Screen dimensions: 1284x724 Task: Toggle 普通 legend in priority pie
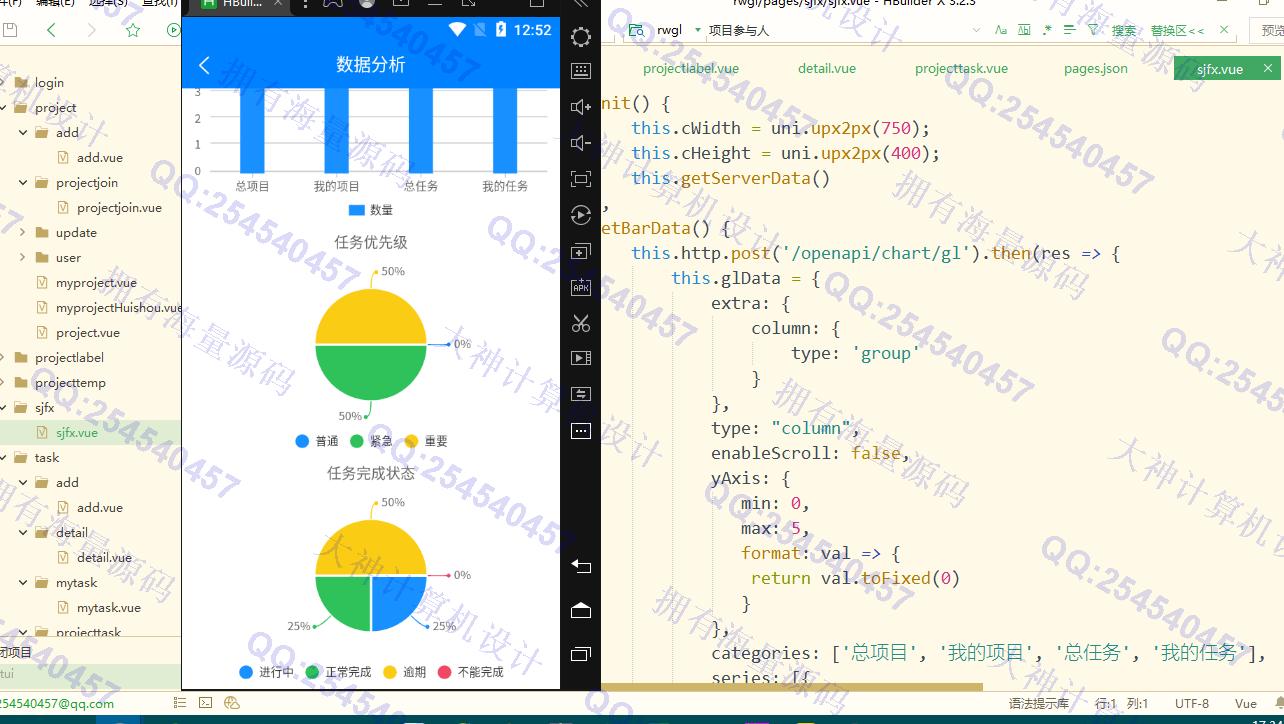pyautogui.click(x=317, y=441)
